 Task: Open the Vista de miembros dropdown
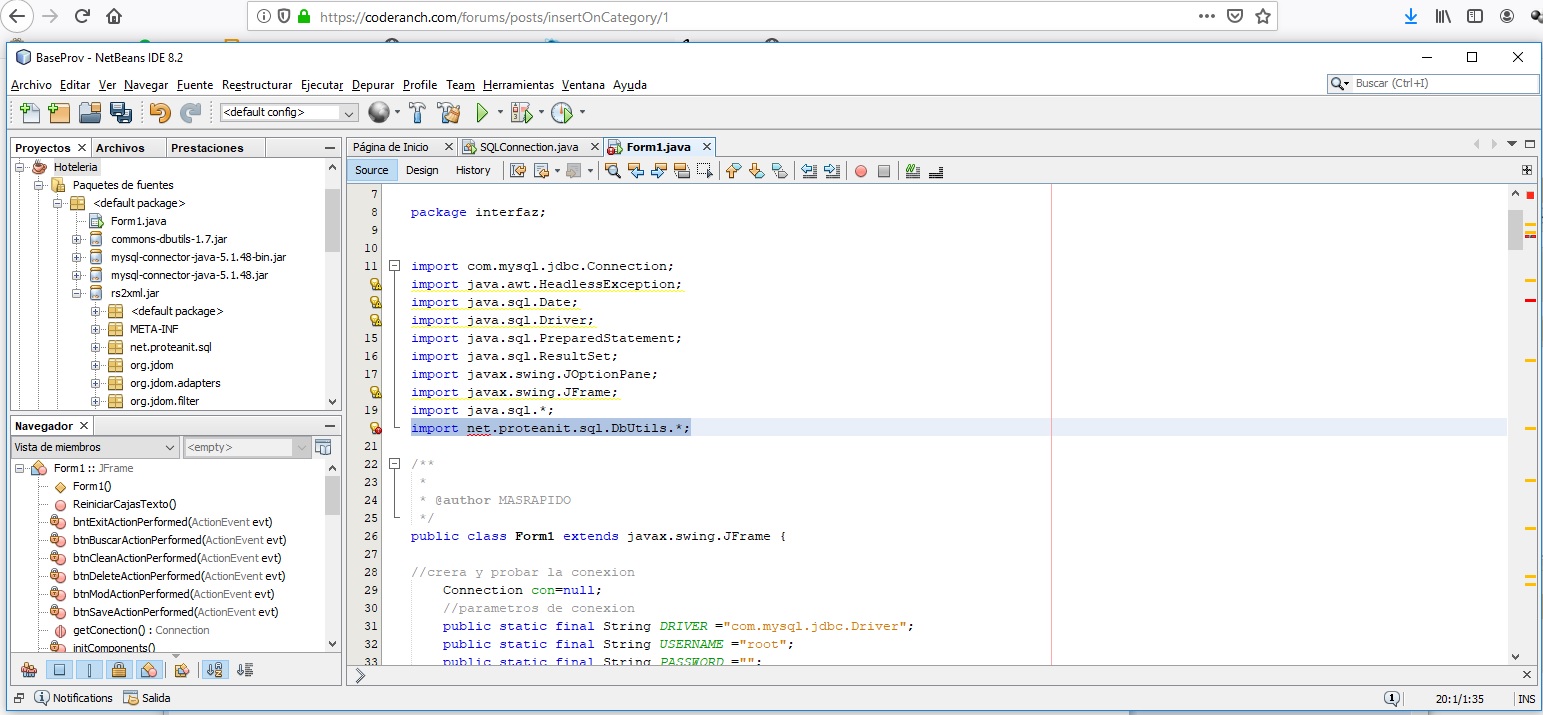coord(95,447)
